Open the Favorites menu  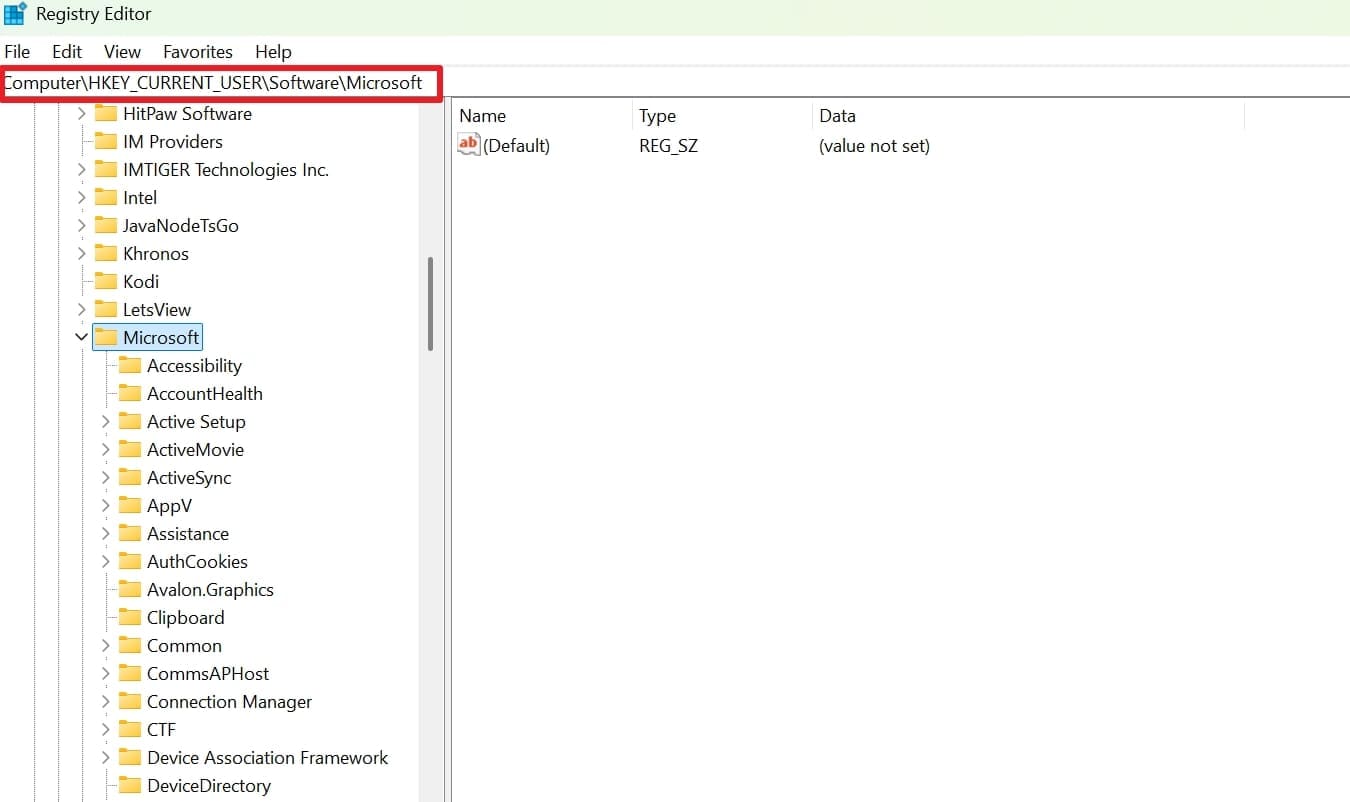198,51
